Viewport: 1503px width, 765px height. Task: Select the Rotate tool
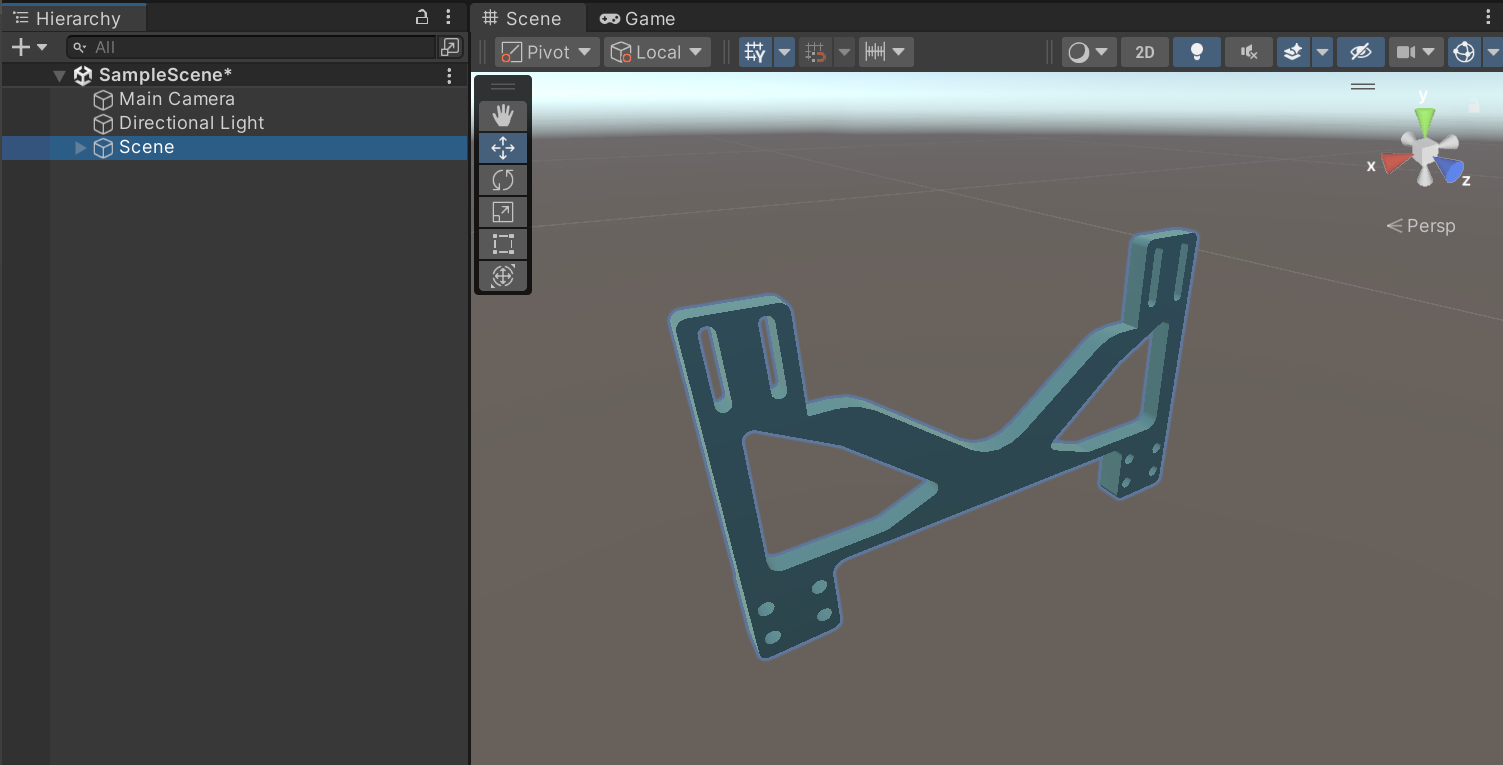(x=503, y=180)
